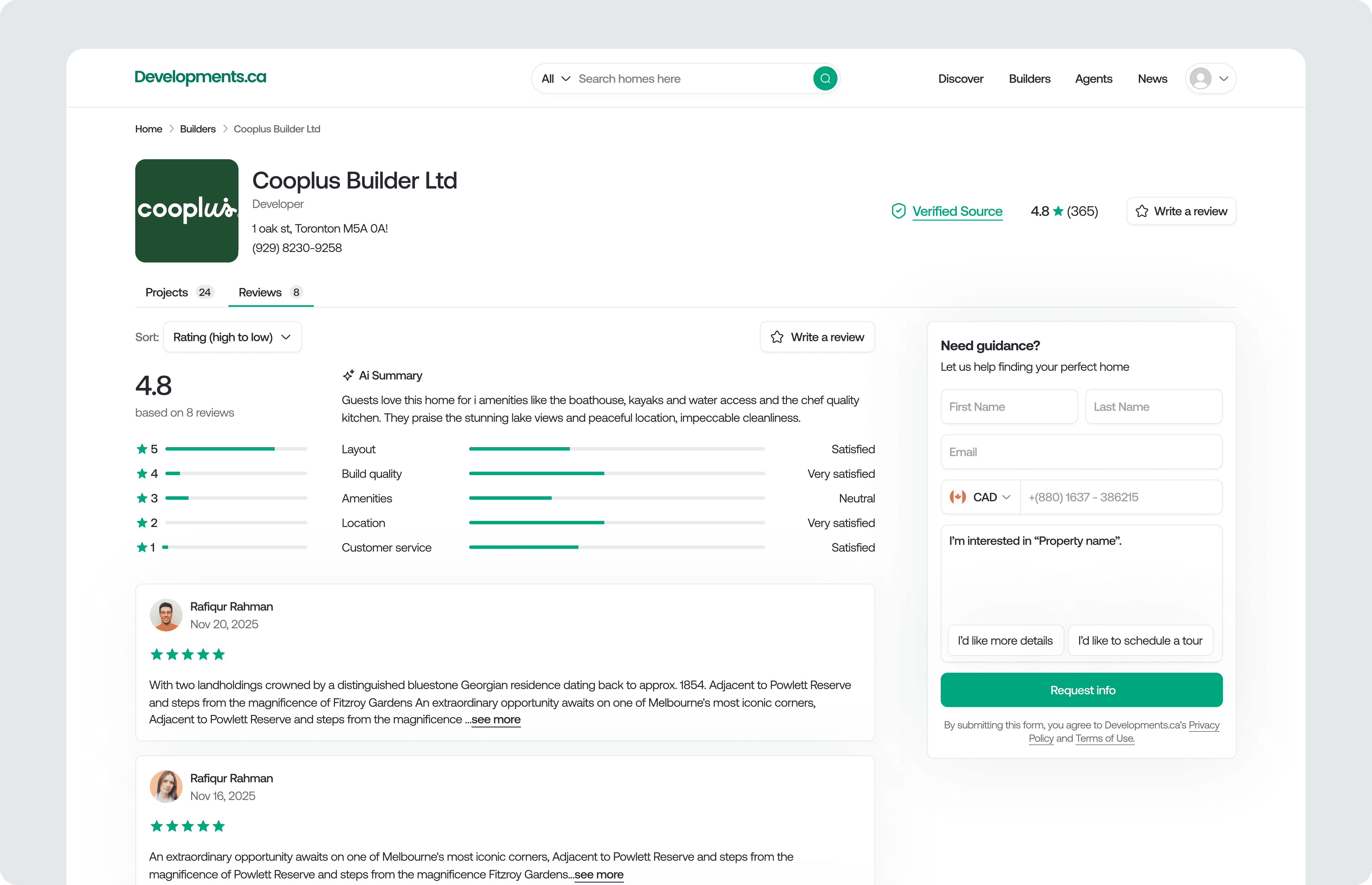Select Builders in the top navigation

coord(1030,78)
